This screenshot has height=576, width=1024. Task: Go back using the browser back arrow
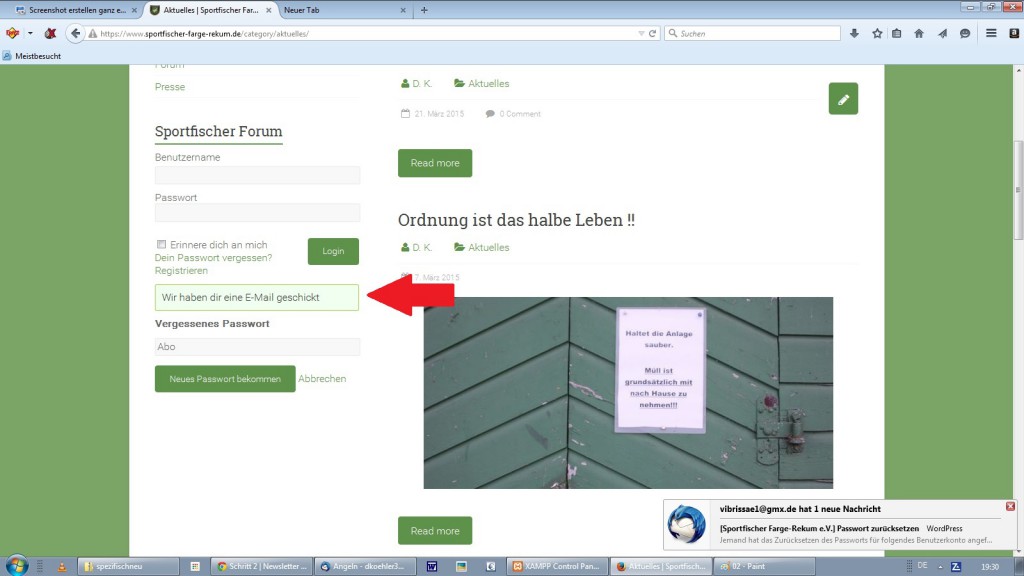pyautogui.click(x=76, y=33)
